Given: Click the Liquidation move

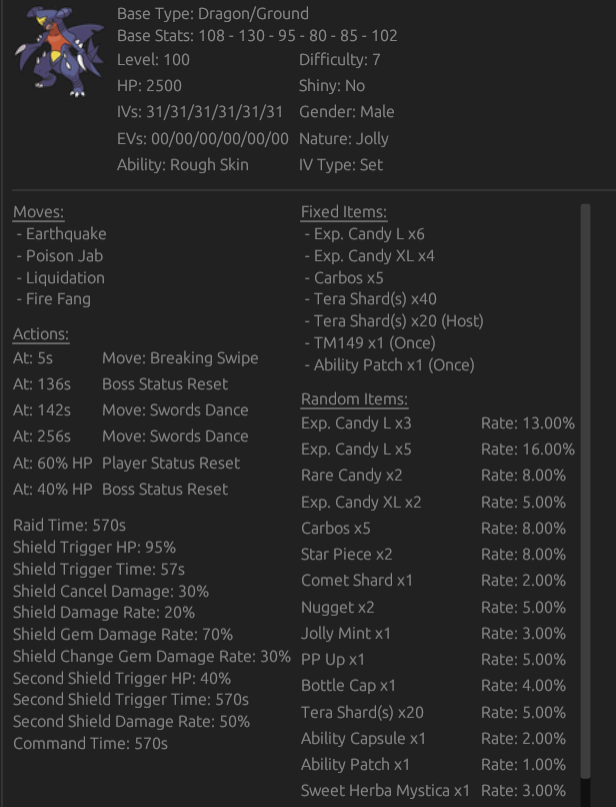Looking at the screenshot, I should (x=60, y=278).
